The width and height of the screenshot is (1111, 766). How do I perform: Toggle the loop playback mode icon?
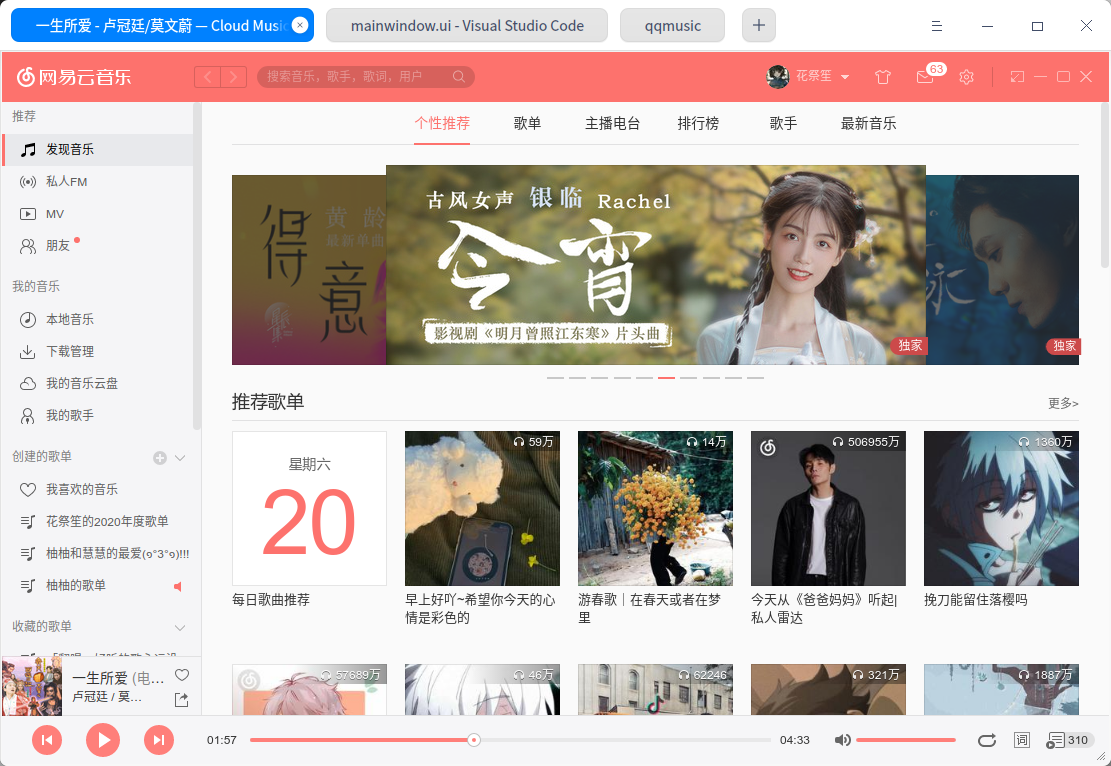pyautogui.click(x=986, y=740)
